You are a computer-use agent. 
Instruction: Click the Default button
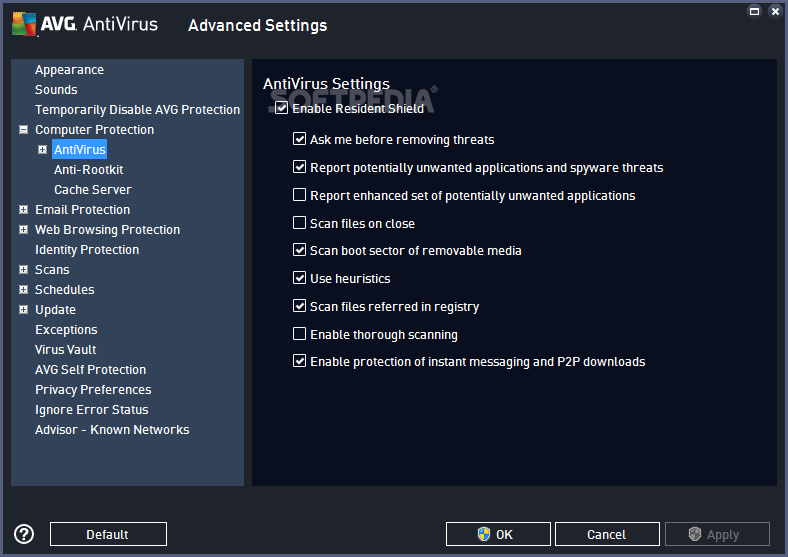[108, 534]
